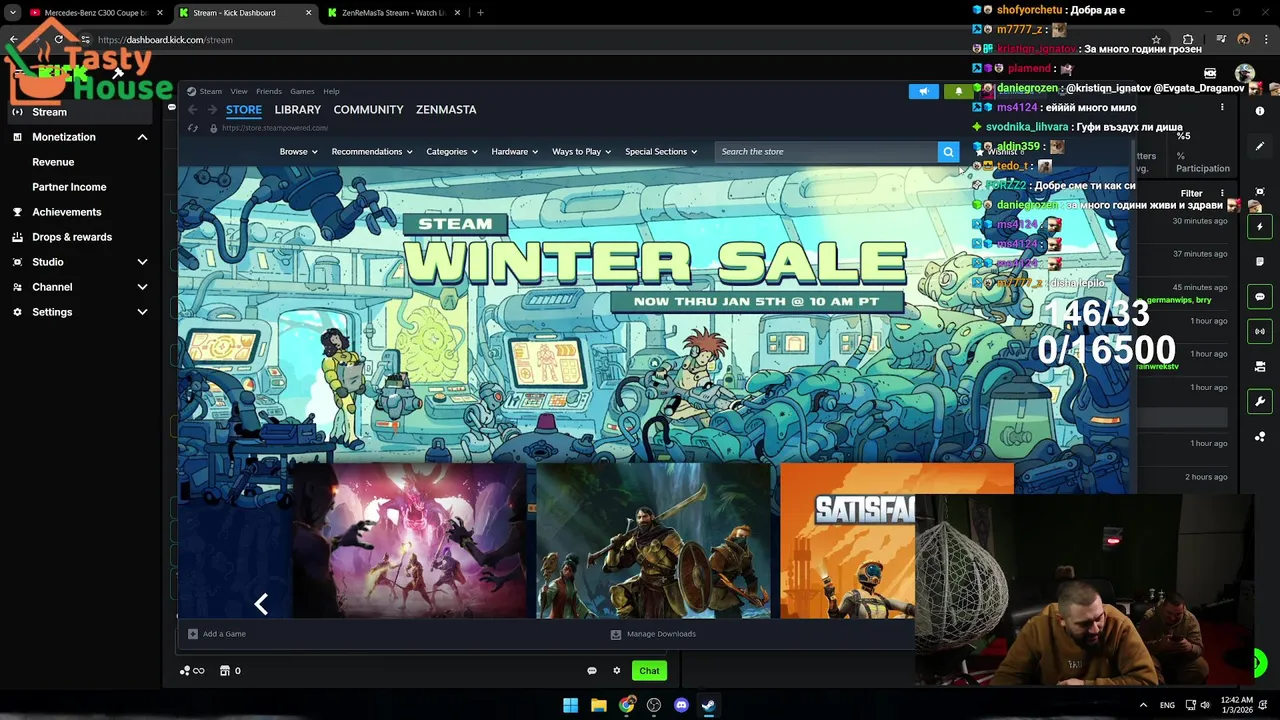Open the Games menu in Steam

pyautogui.click(x=302, y=91)
